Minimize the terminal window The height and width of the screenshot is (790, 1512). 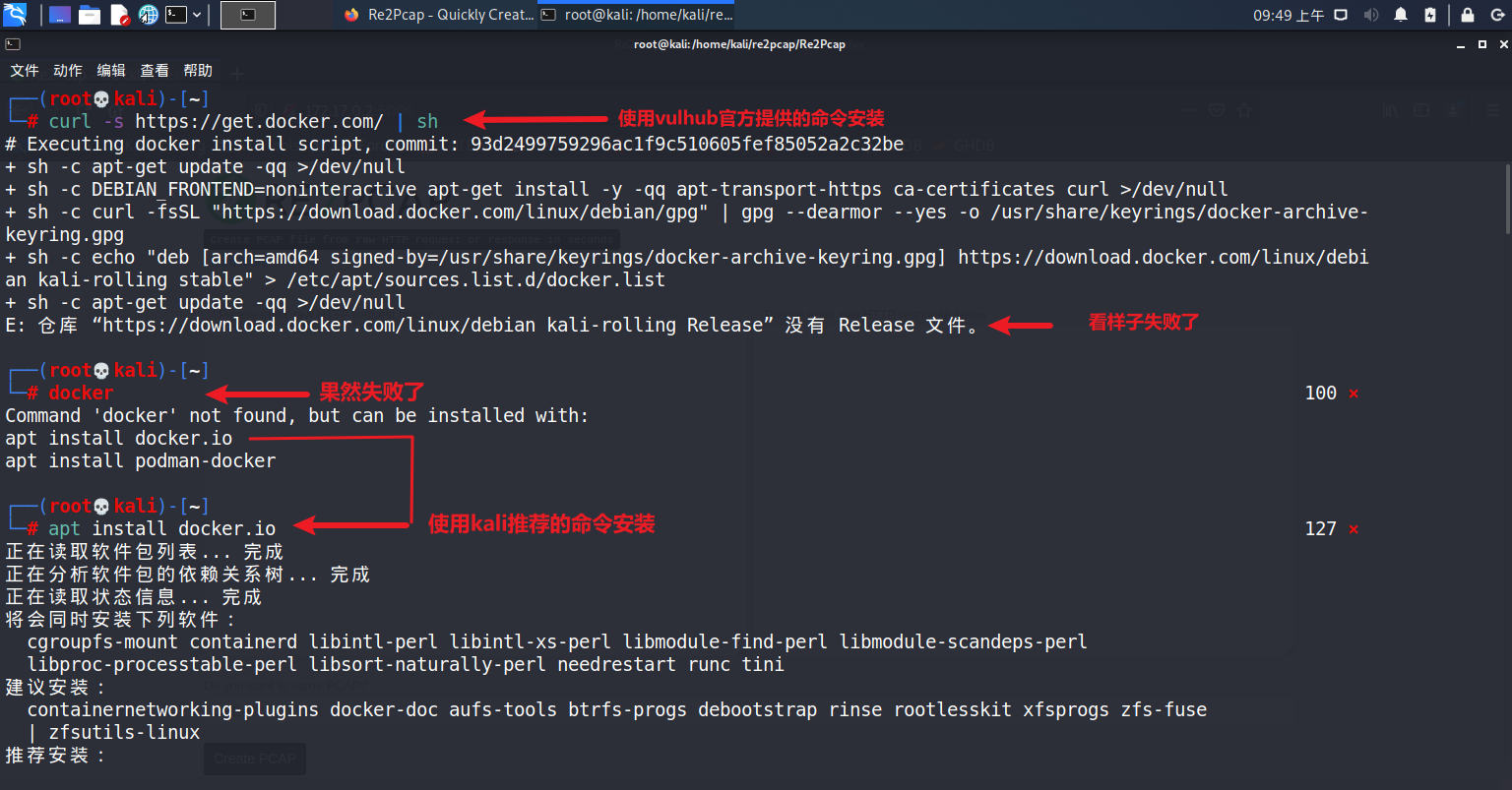pos(1463,44)
